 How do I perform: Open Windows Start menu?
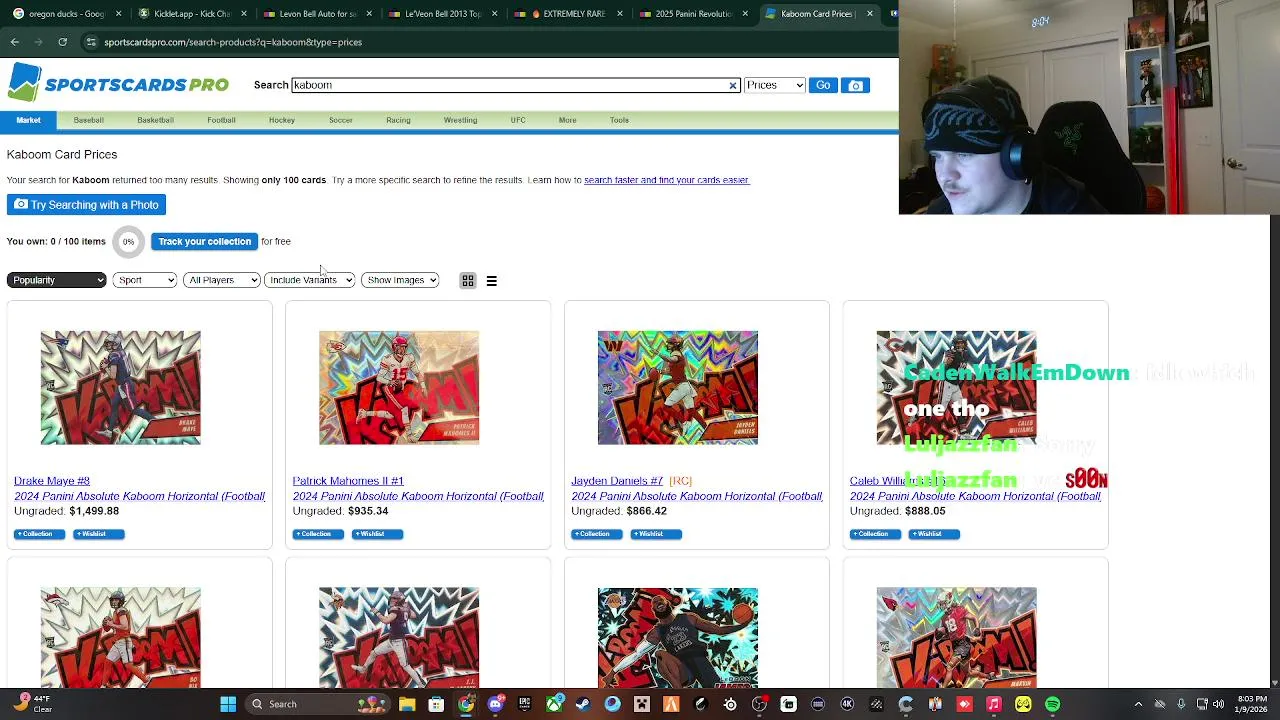point(228,704)
